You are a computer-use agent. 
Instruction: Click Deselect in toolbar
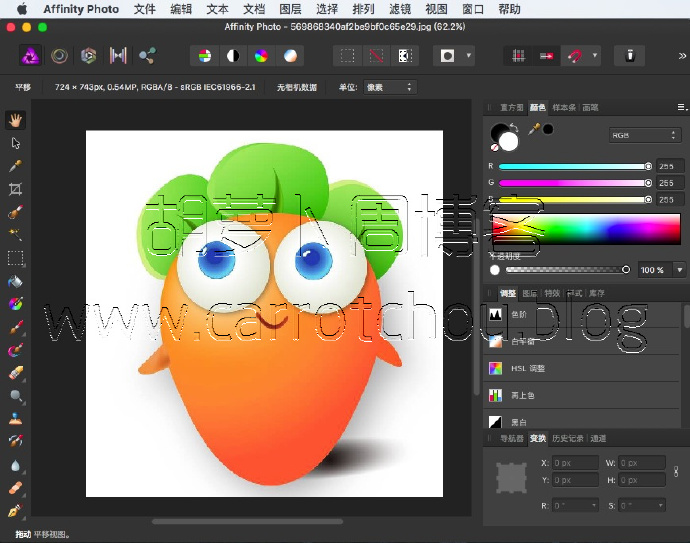(376, 56)
